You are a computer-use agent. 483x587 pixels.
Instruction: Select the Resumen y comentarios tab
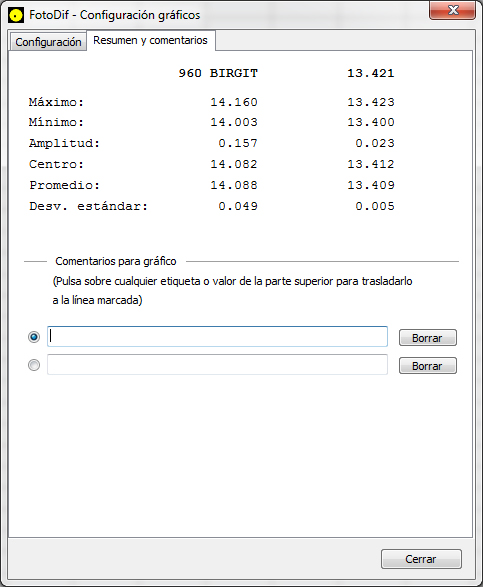[151, 40]
